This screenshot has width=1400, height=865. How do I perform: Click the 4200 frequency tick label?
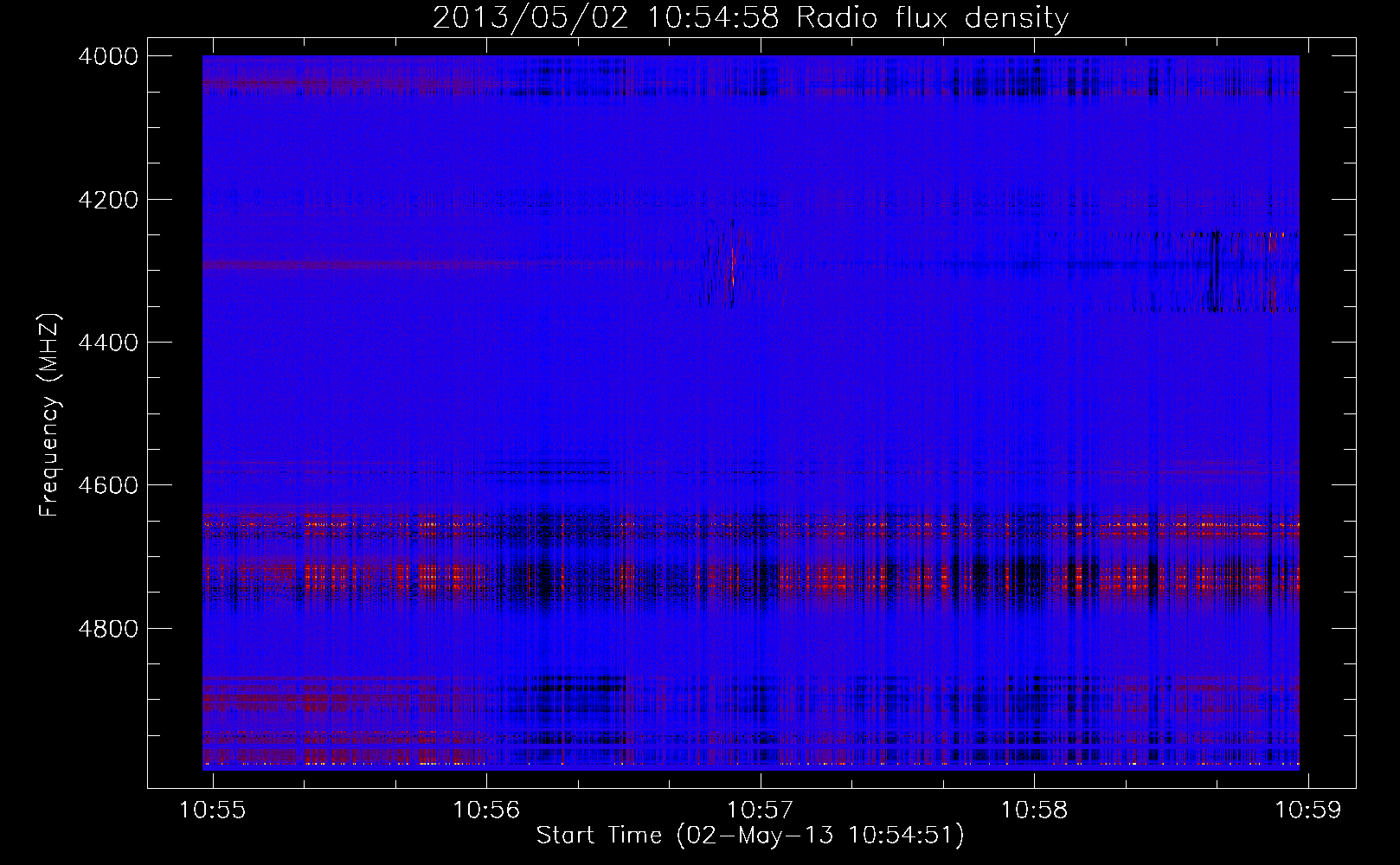click(x=108, y=200)
